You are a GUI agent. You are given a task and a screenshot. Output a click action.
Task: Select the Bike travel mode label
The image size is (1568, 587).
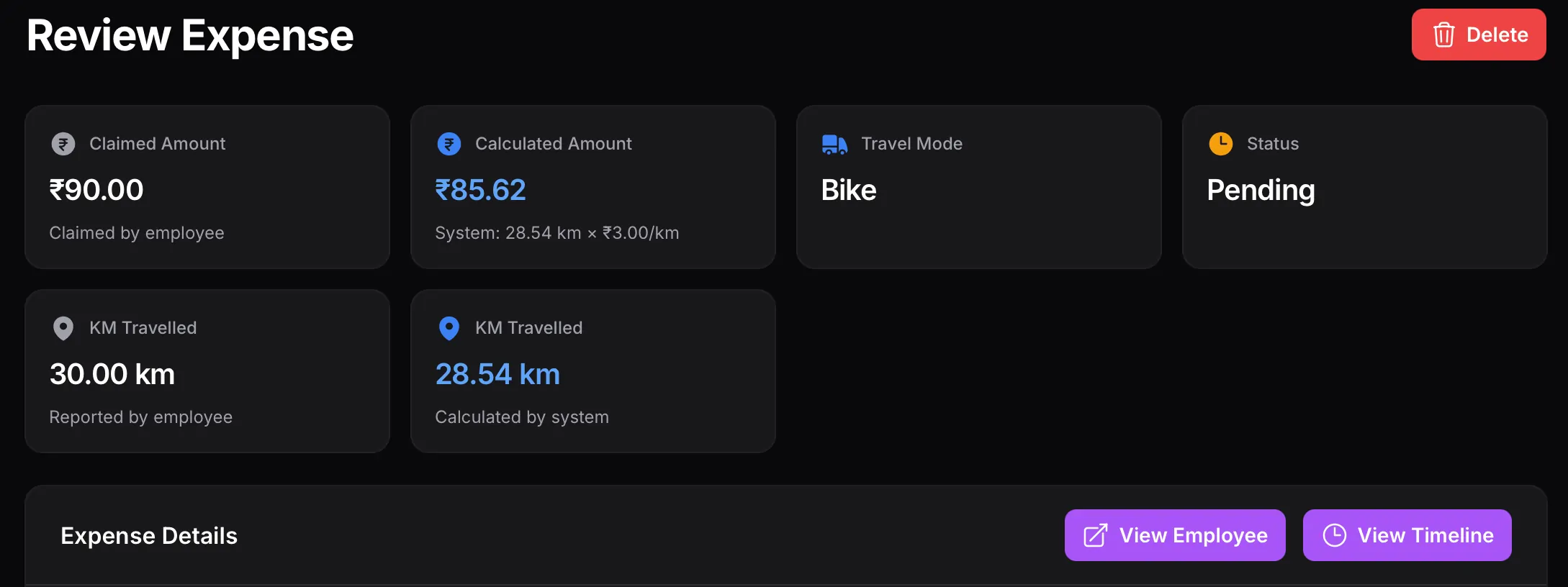tap(848, 190)
